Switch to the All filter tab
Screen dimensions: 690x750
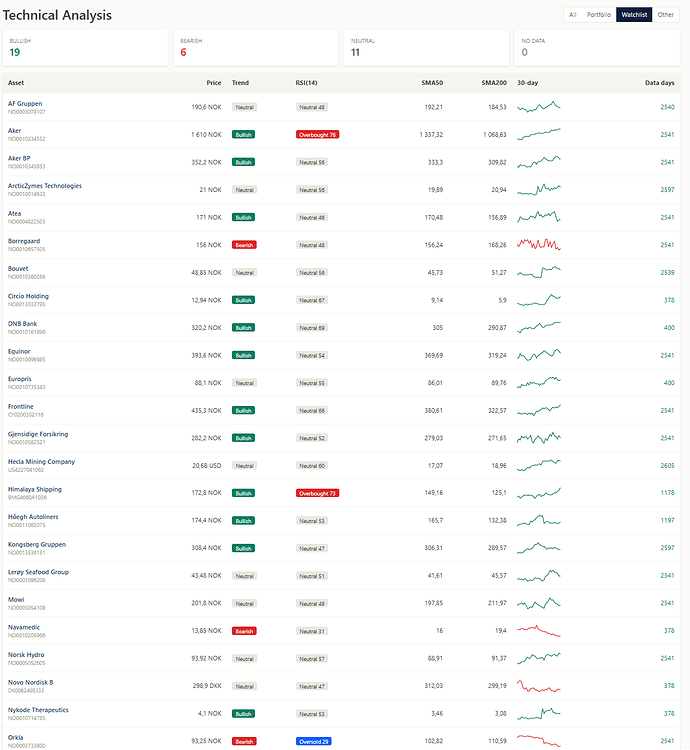[572, 15]
